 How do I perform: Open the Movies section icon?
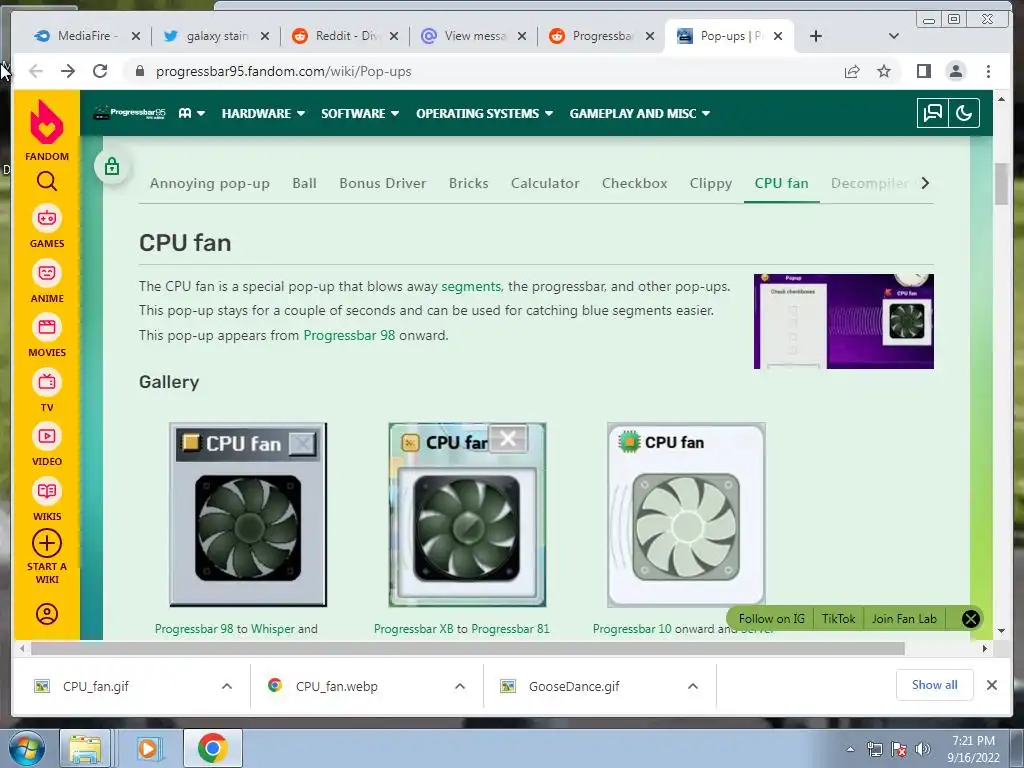click(x=46, y=328)
